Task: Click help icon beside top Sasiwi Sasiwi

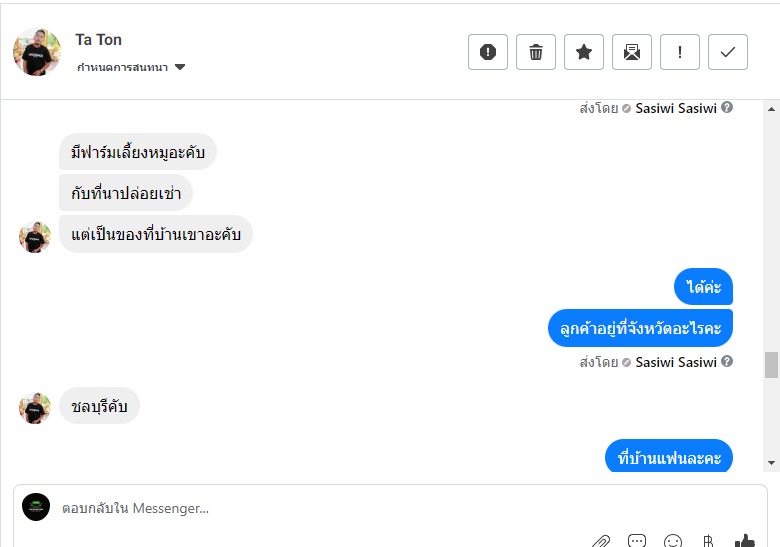Action: click(727, 107)
